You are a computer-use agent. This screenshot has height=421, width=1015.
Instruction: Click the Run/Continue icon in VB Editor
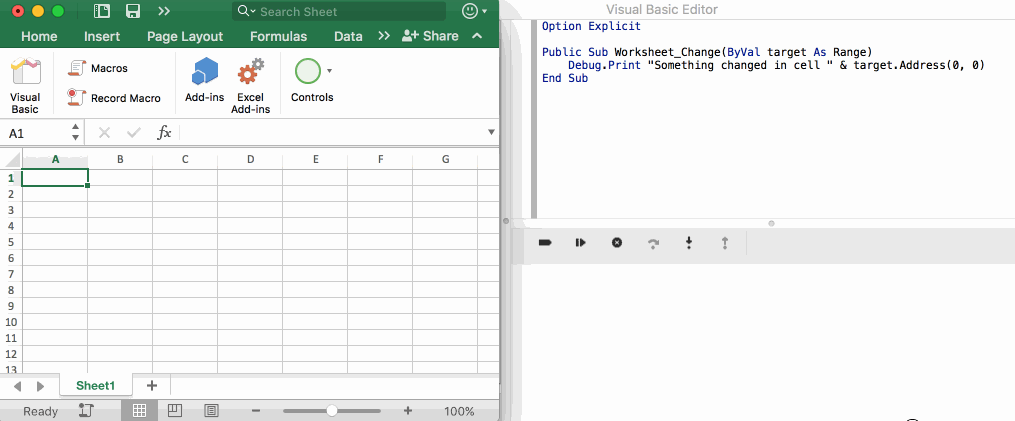point(581,243)
